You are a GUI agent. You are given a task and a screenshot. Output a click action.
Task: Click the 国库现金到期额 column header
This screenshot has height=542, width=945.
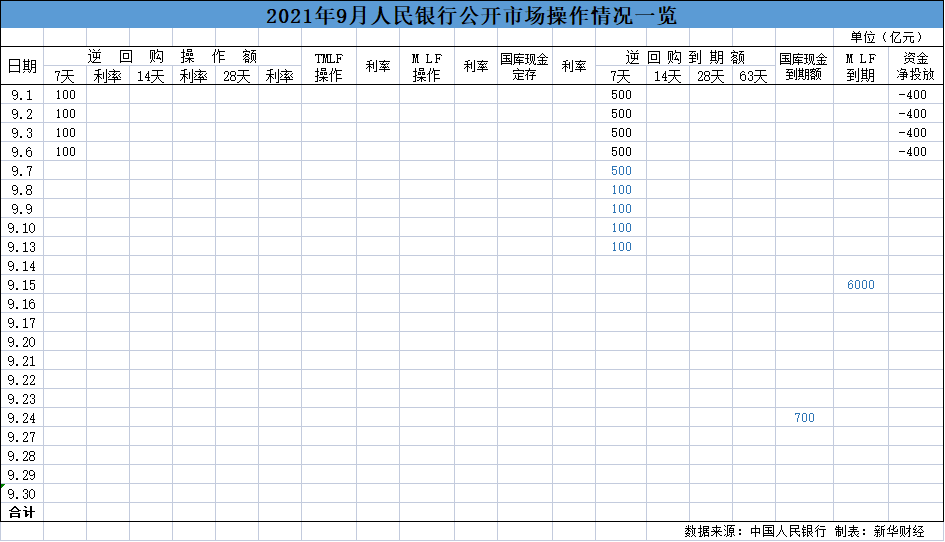[804, 66]
